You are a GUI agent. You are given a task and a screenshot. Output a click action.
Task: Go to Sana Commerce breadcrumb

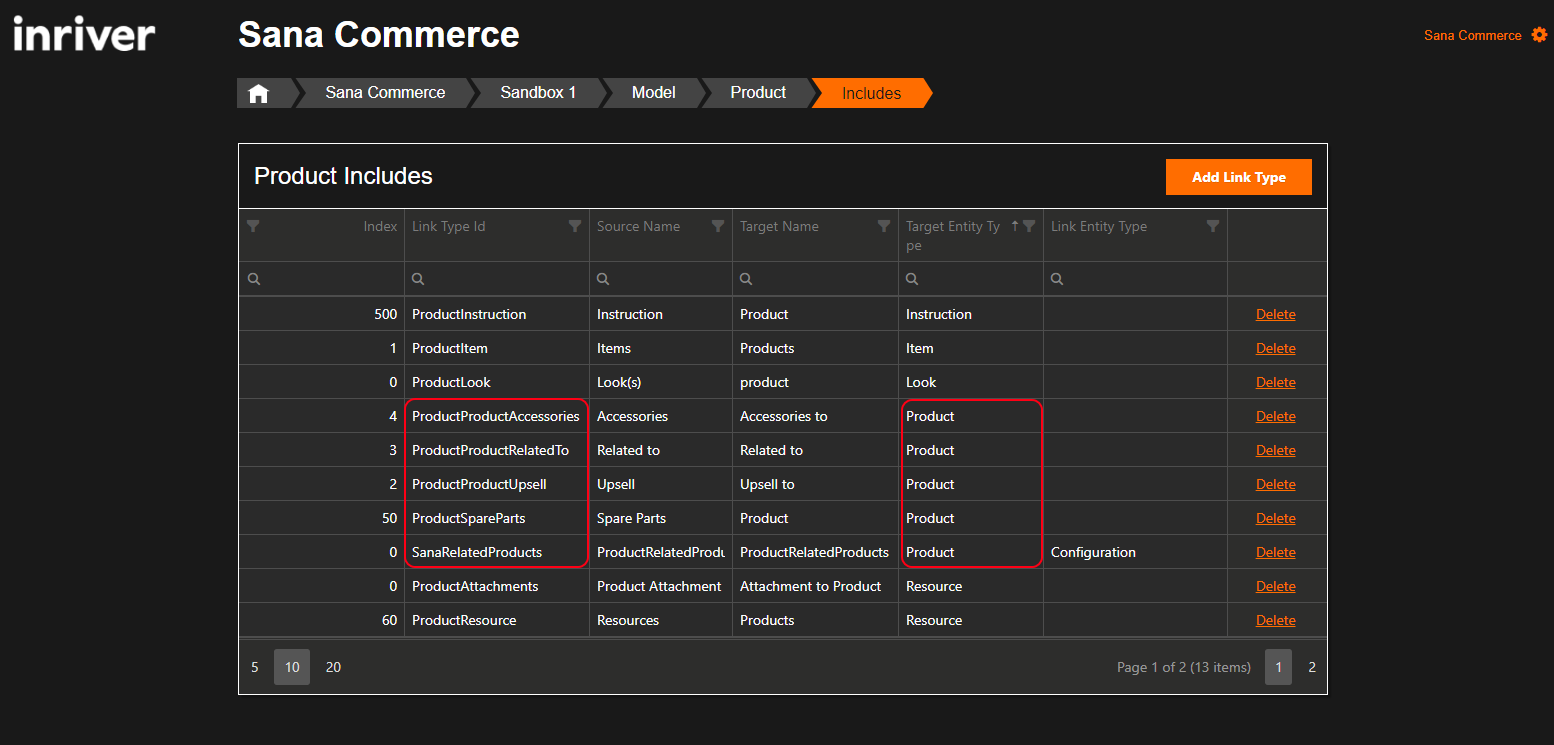pos(385,92)
